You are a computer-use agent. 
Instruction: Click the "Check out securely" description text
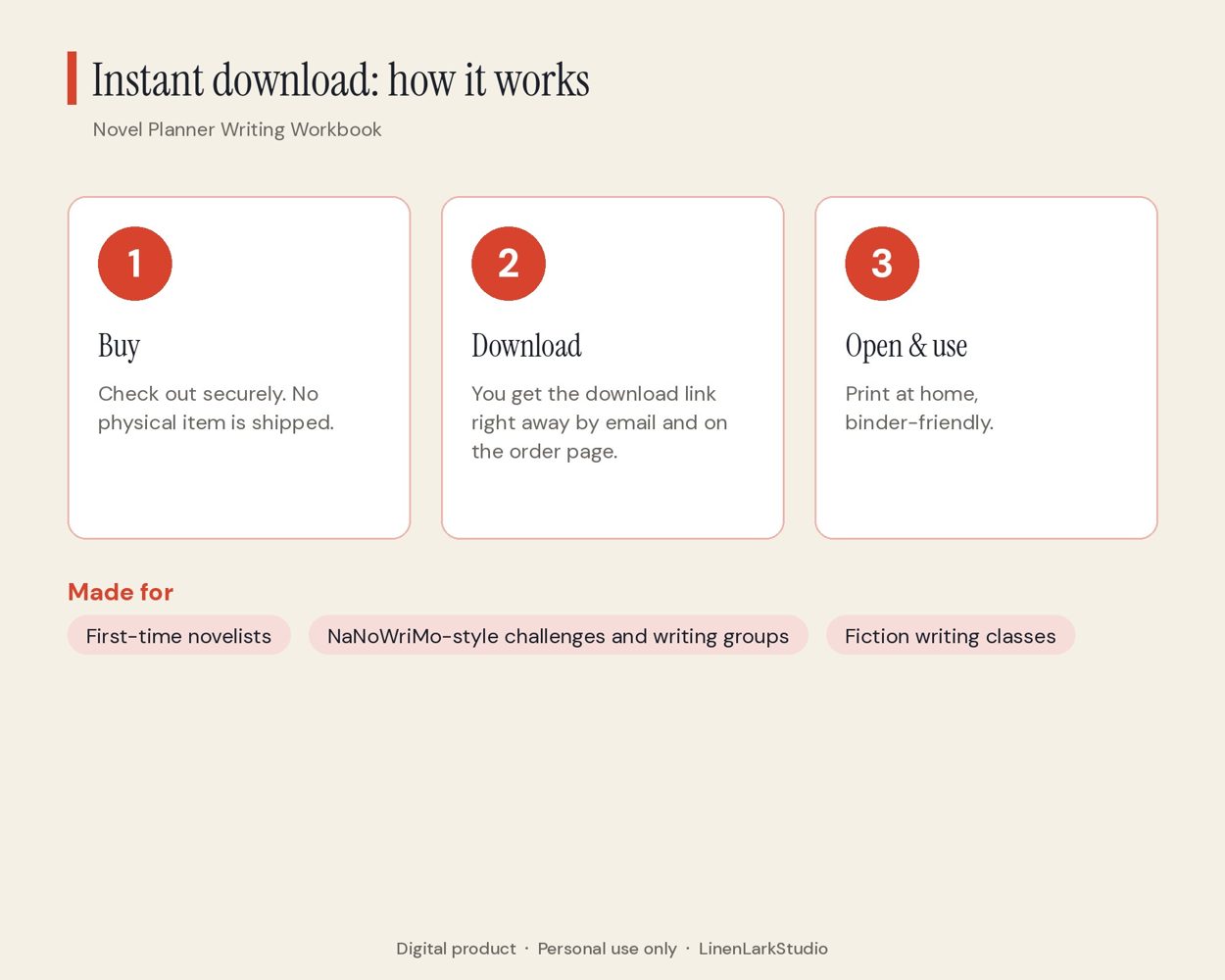(216, 408)
